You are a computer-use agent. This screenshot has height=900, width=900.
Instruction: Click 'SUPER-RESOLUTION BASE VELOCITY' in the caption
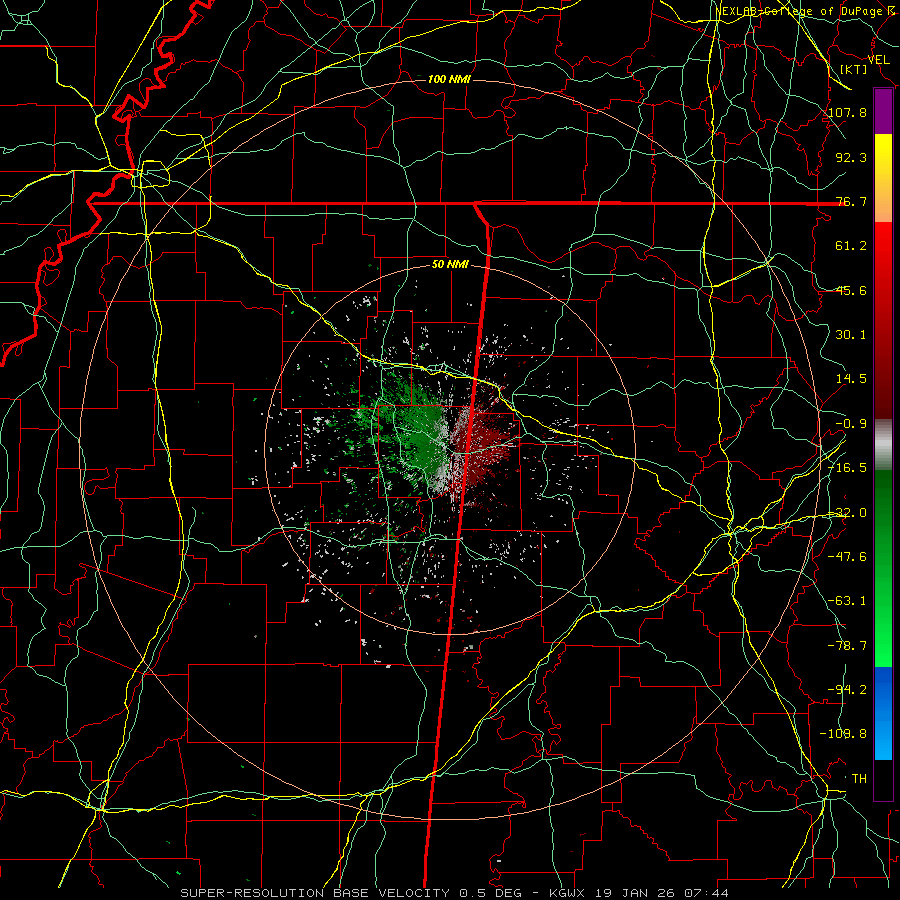tap(315, 893)
